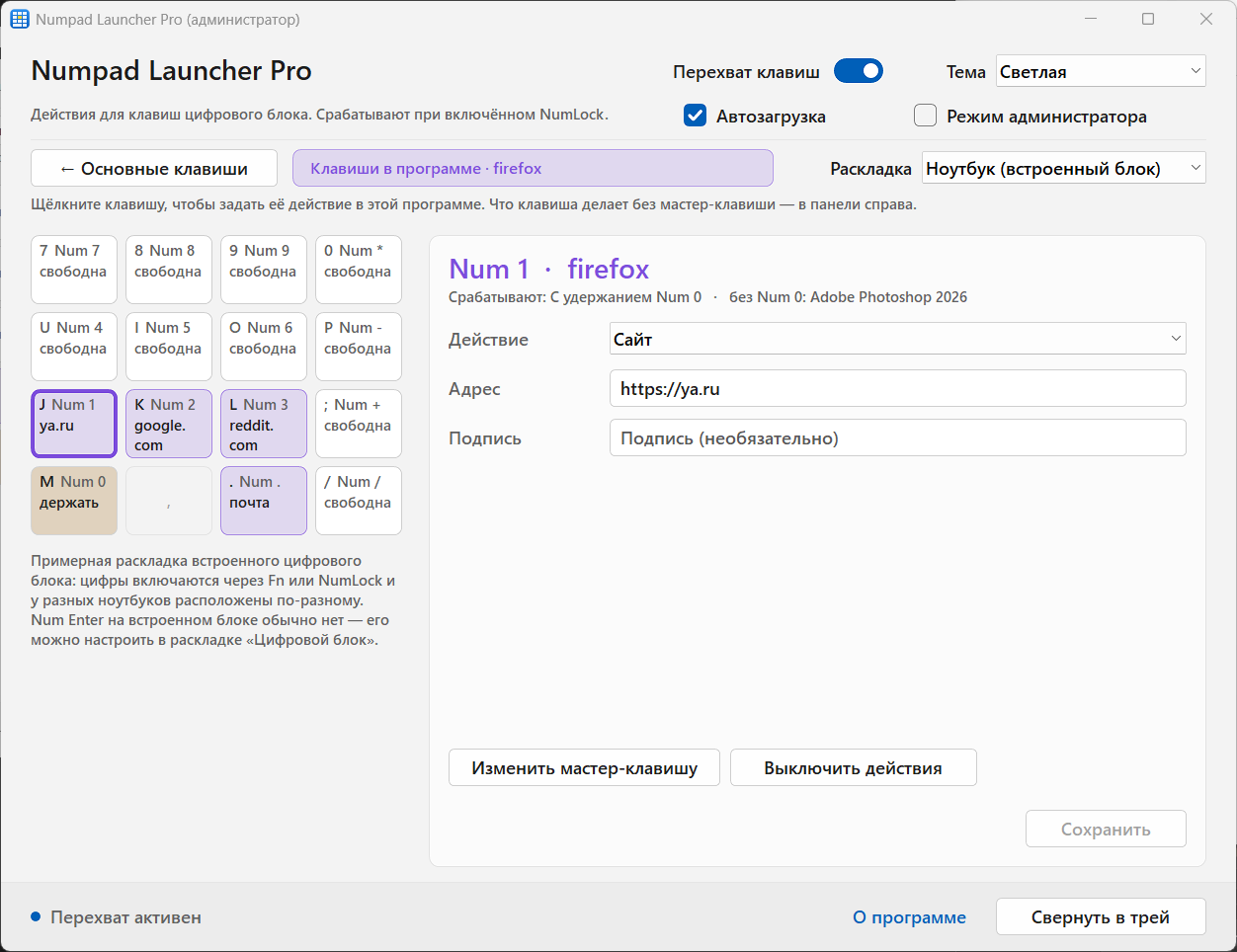Click the Подпись input field
The image size is (1237, 952).
(x=898, y=437)
